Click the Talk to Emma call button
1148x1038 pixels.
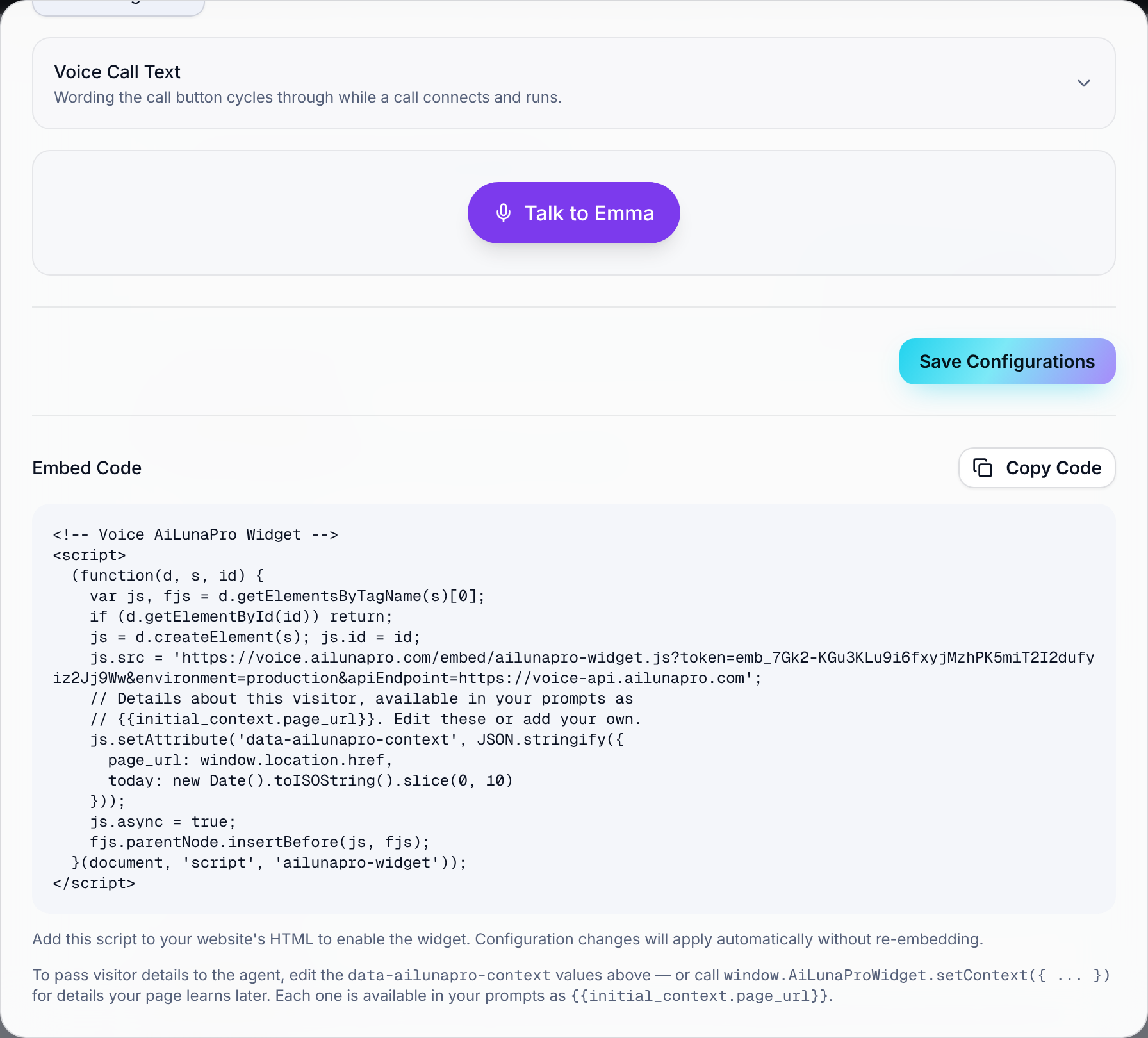573,213
